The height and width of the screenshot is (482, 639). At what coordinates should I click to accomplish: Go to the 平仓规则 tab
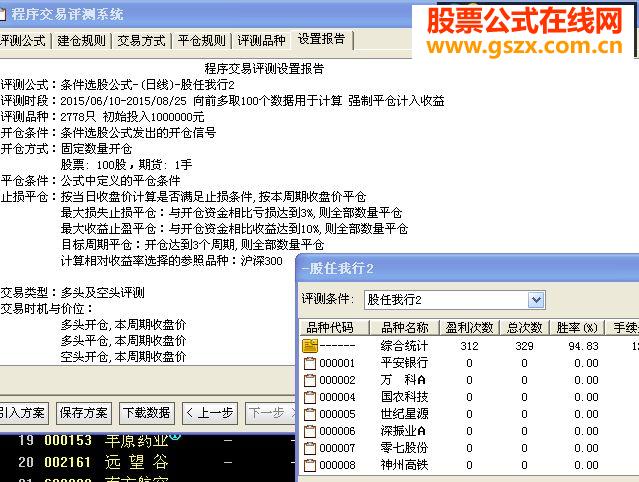[201, 41]
